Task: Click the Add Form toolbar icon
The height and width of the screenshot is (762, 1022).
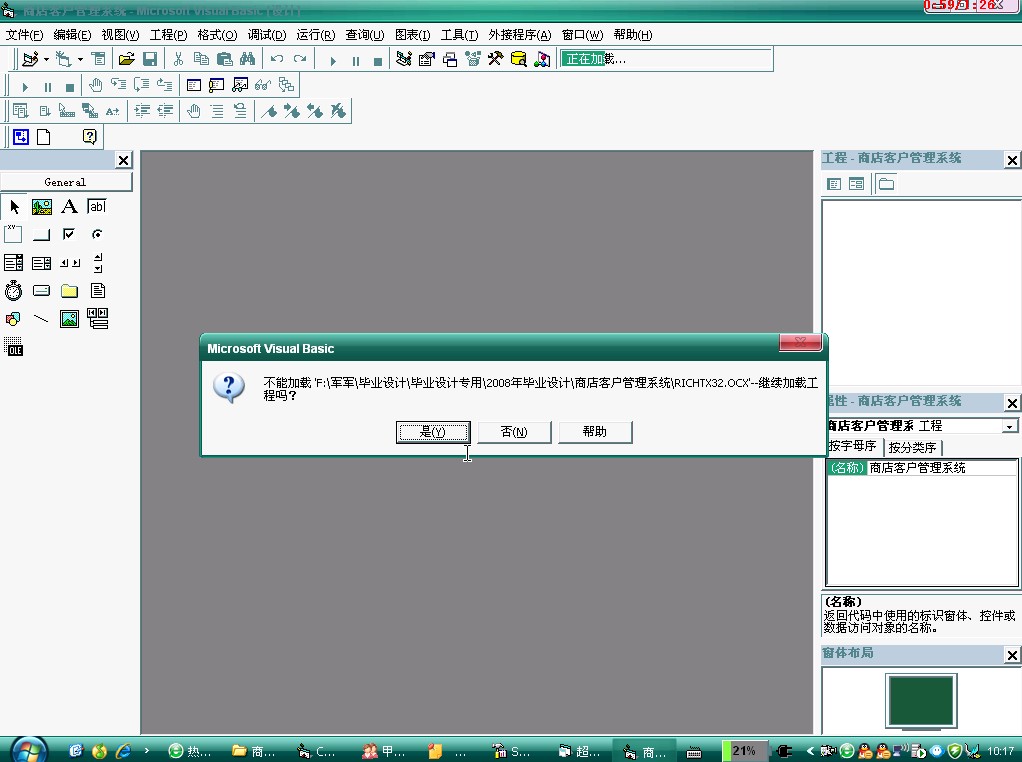Action: 63,59
